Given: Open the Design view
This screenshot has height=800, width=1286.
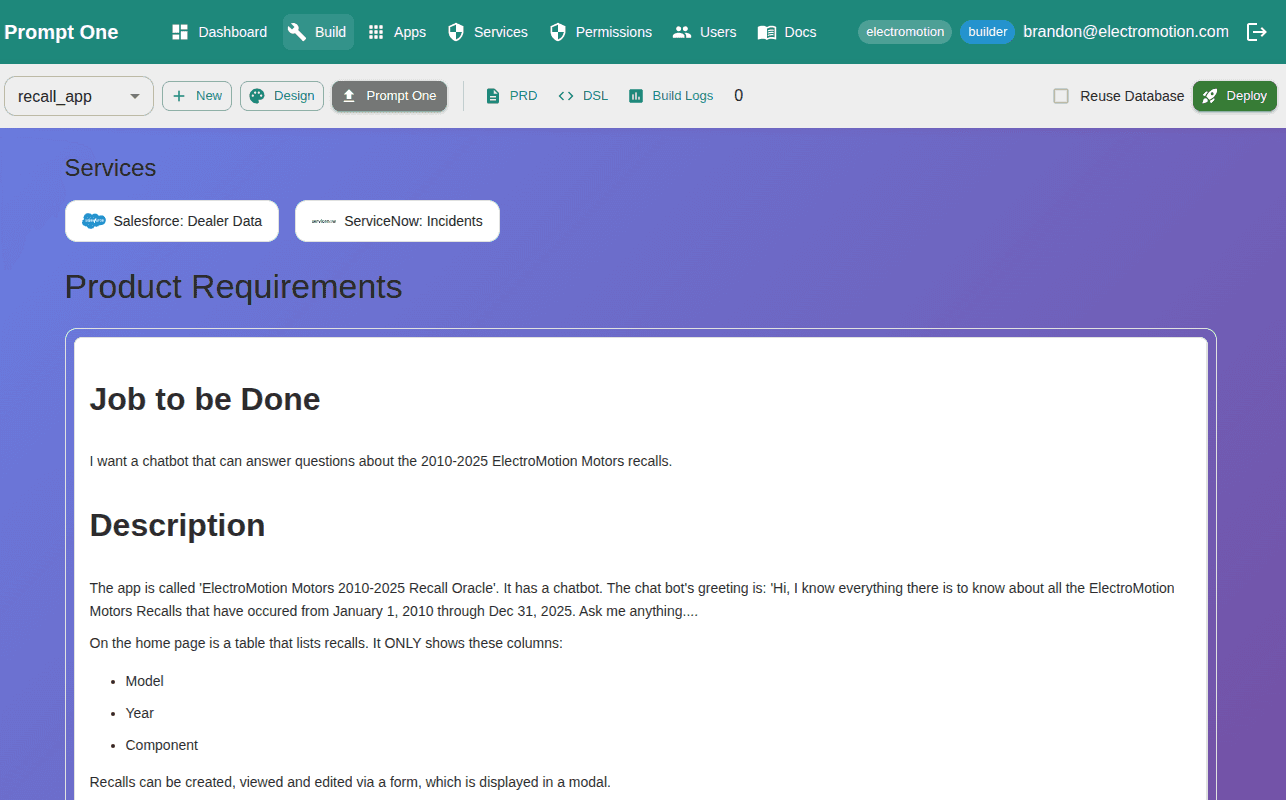Looking at the screenshot, I should click(281, 95).
